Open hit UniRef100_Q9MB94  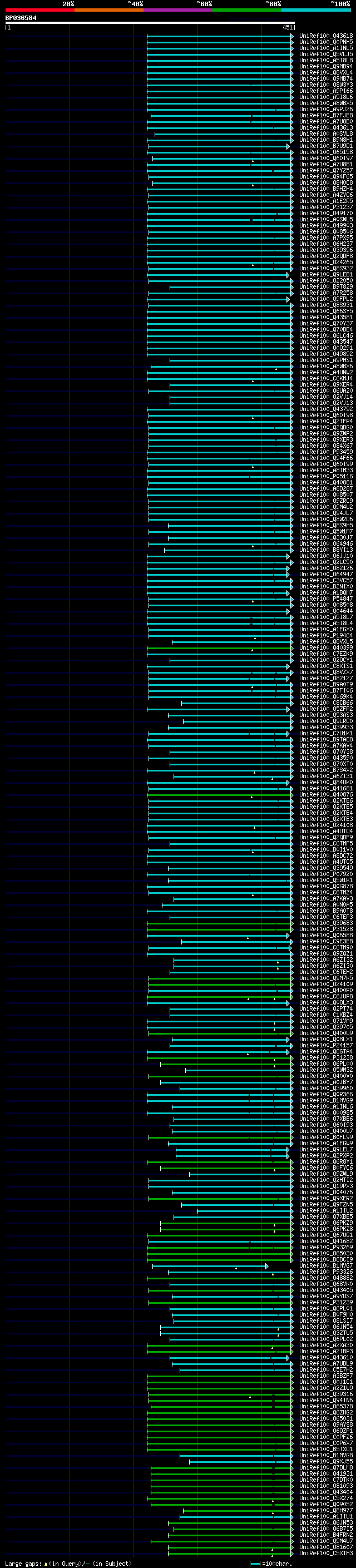326,66
